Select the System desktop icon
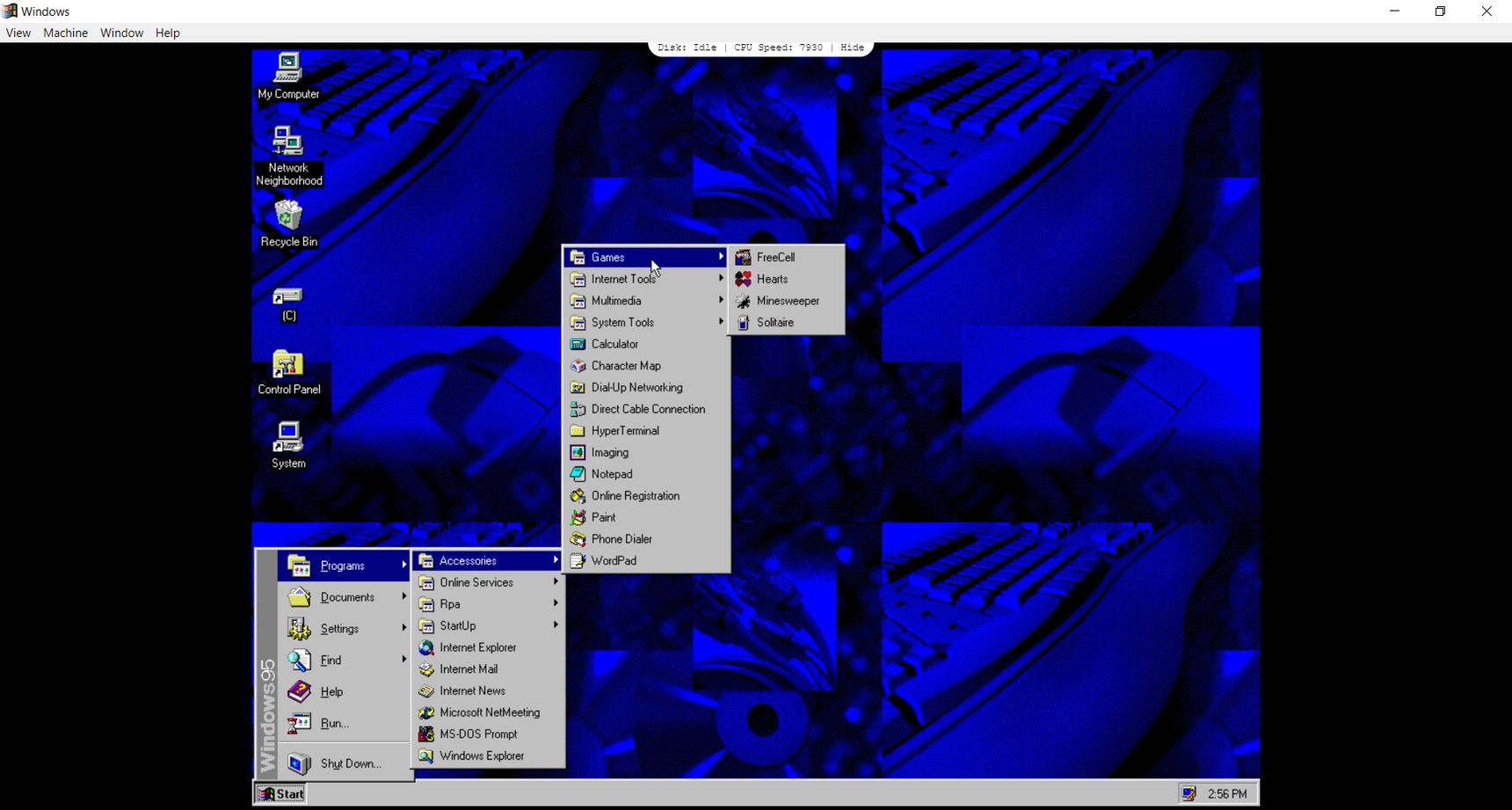This screenshot has width=1512, height=810. point(288,445)
